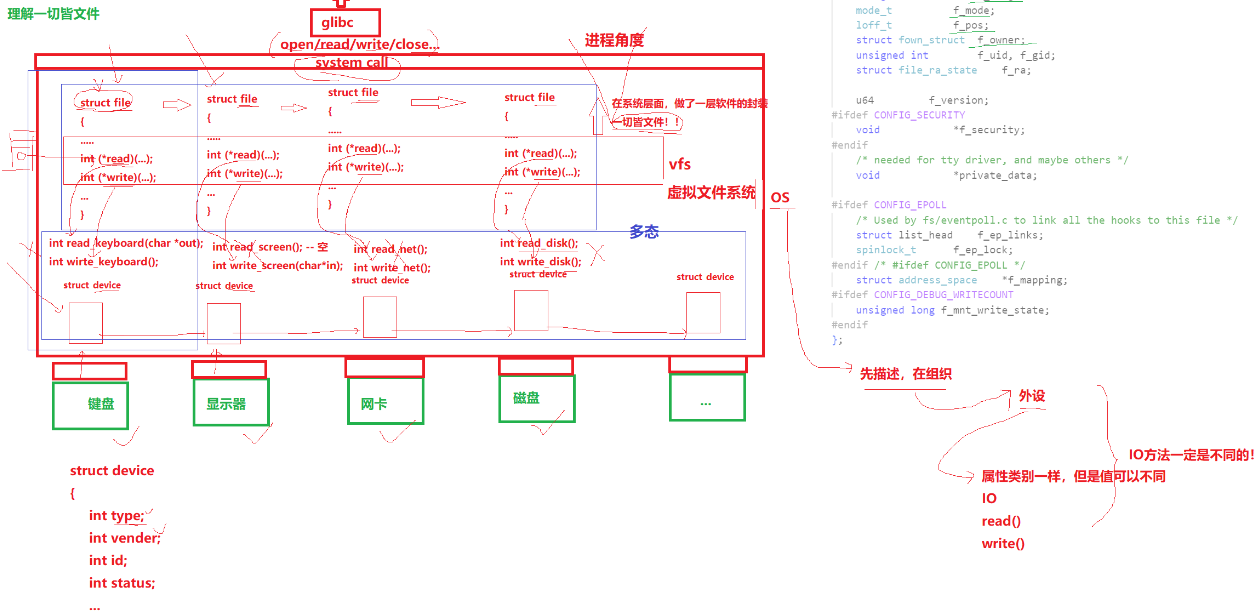The image size is (1258, 614).
Task: Click the 'Used by fs/eventpoll.c' comment
Action: pos(1046,220)
